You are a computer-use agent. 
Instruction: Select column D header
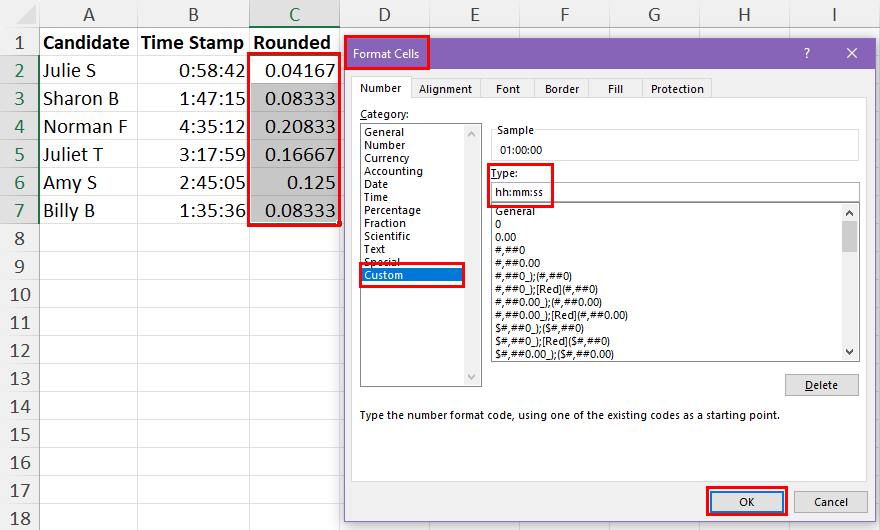click(384, 14)
